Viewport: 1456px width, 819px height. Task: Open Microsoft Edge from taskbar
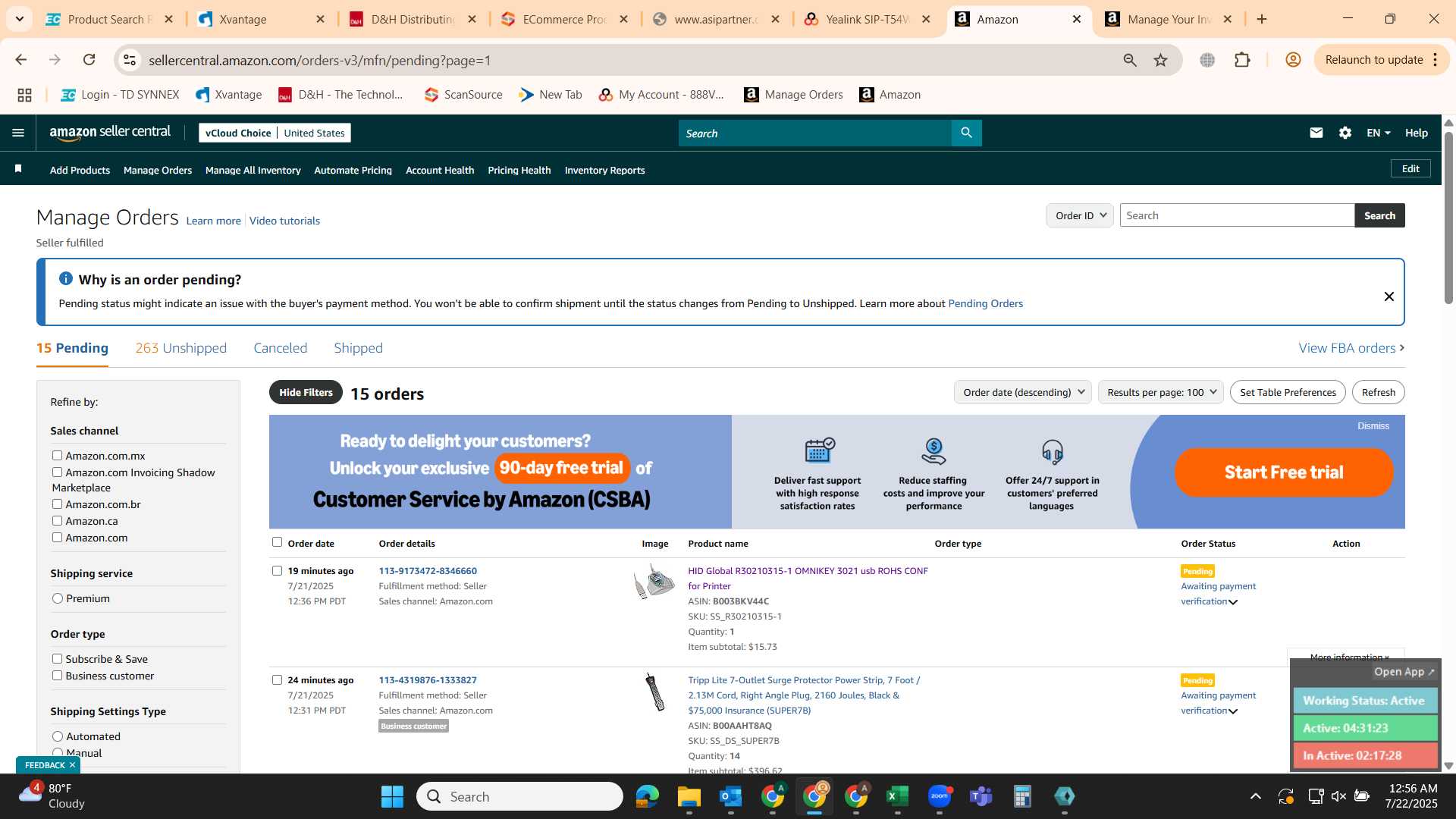click(x=647, y=796)
